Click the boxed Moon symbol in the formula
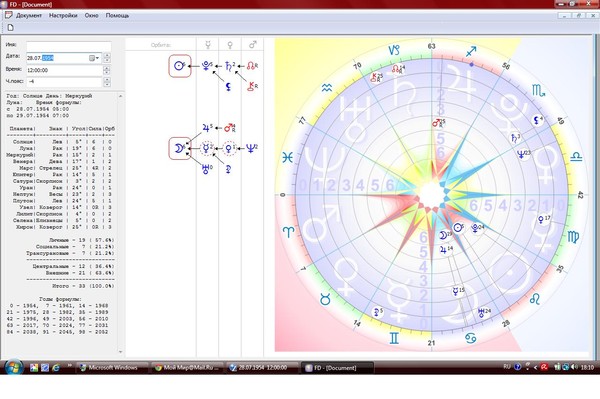 (179, 148)
